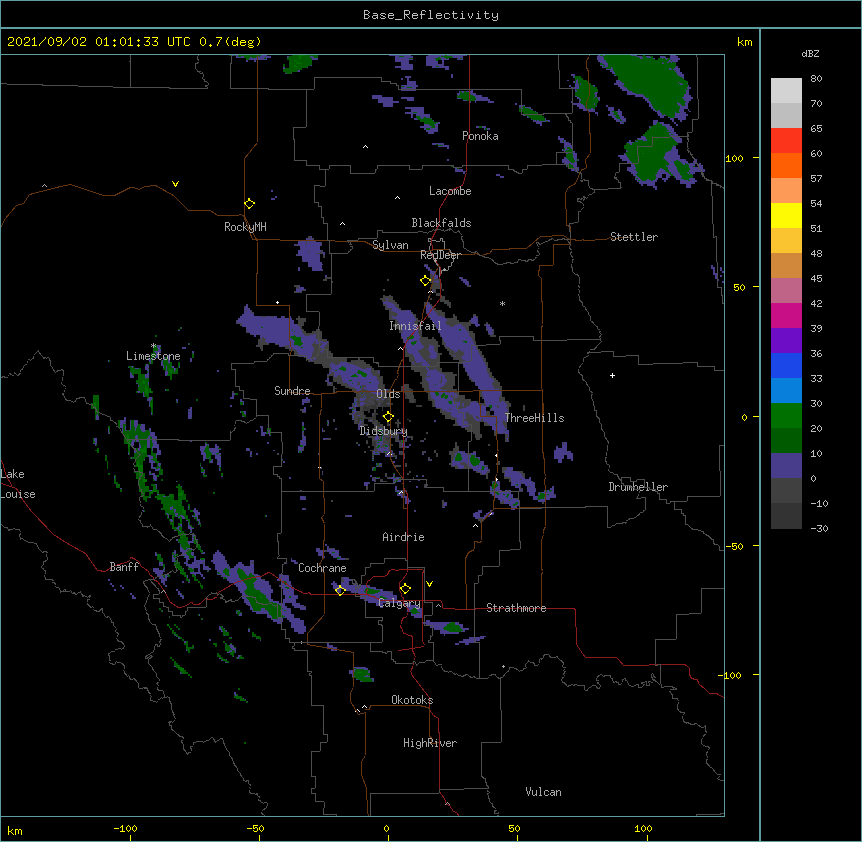Pick the yellow diamond marker right of the Cochrane label
The image size is (862, 842).
[340, 590]
